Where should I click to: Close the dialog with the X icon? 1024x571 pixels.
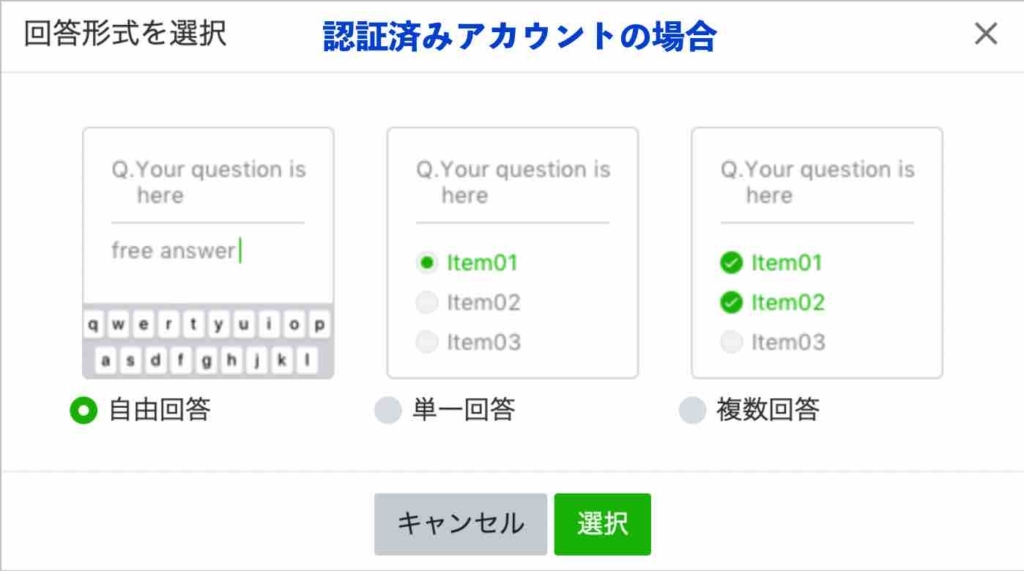point(986,34)
